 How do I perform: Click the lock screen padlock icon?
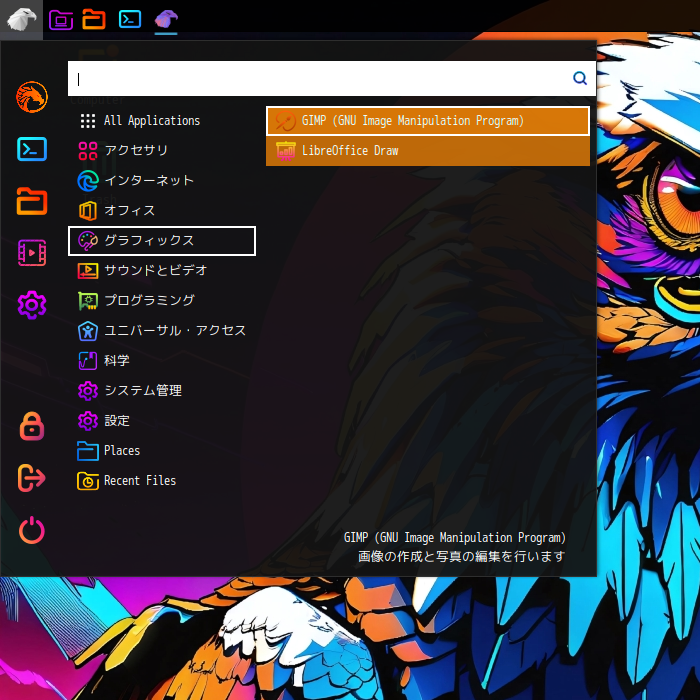coord(32,426)
